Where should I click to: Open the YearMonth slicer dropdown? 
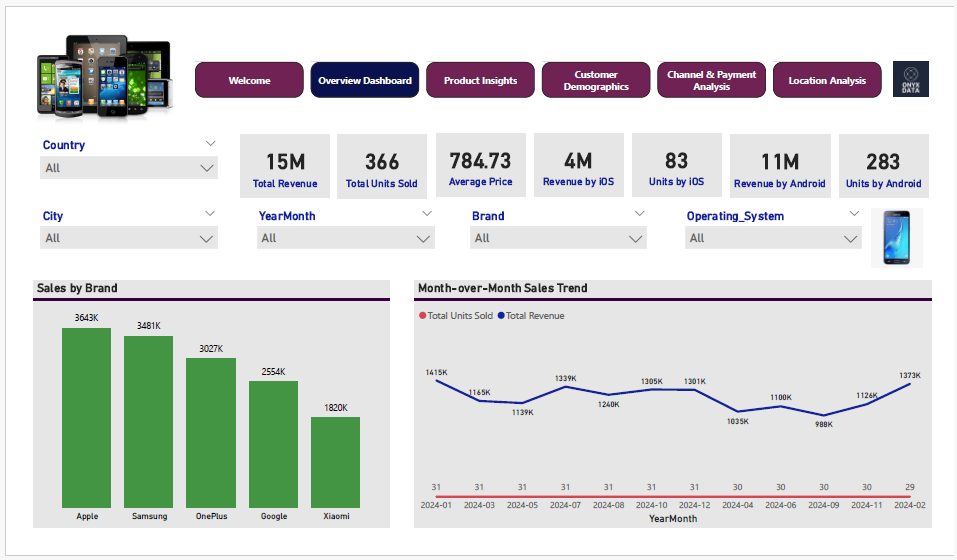[x=345, y=238]
